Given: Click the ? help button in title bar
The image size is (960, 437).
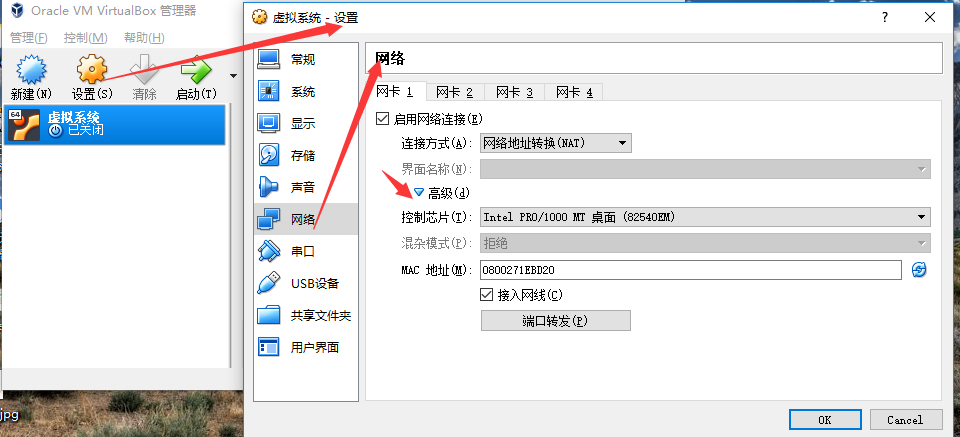Looking at the screenshot, I should pyautogui.click(x=885, y=18).
